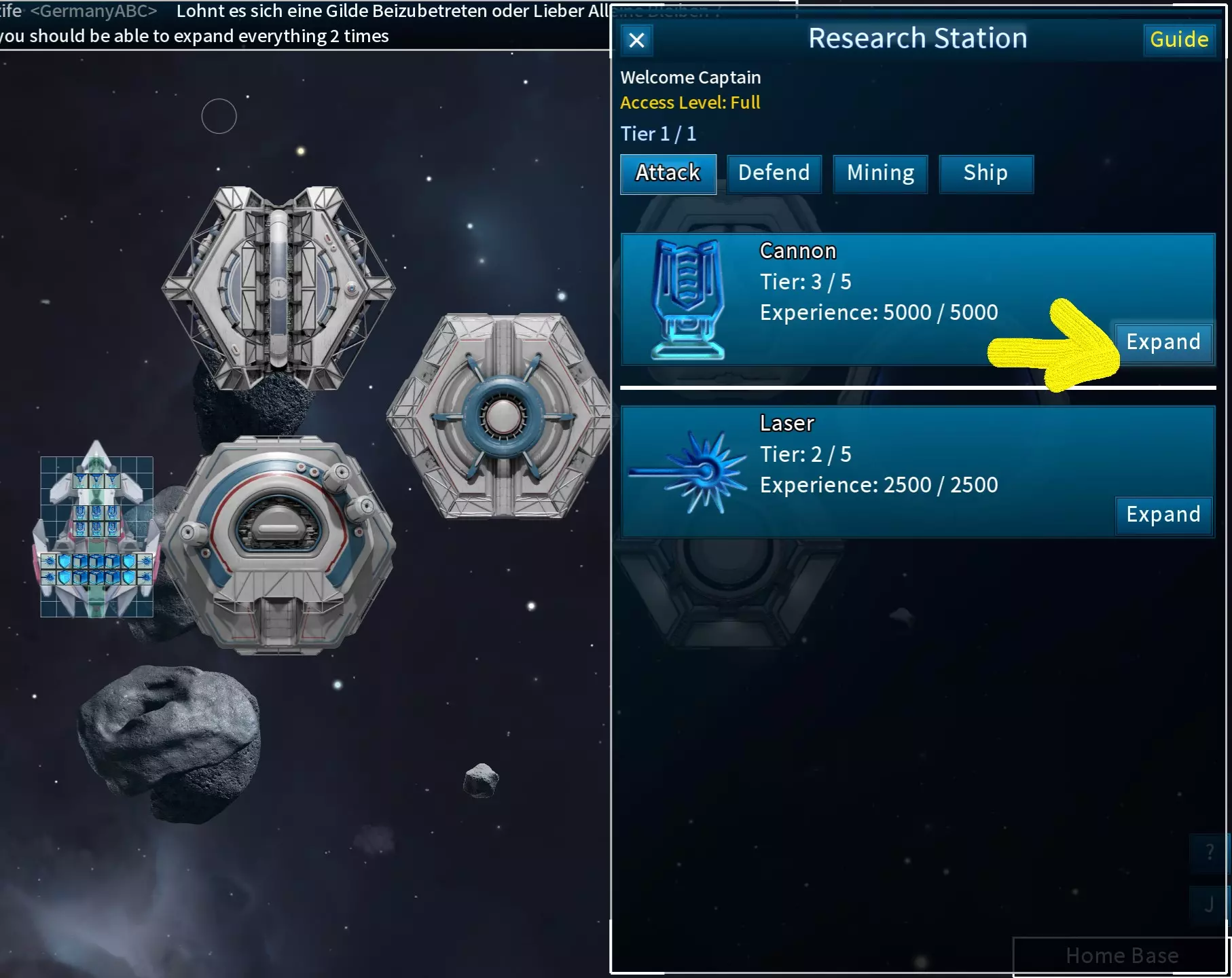Close the Research Station panel
The image size is (1232, 978).
pyautogui.click(x=637, y=40)
